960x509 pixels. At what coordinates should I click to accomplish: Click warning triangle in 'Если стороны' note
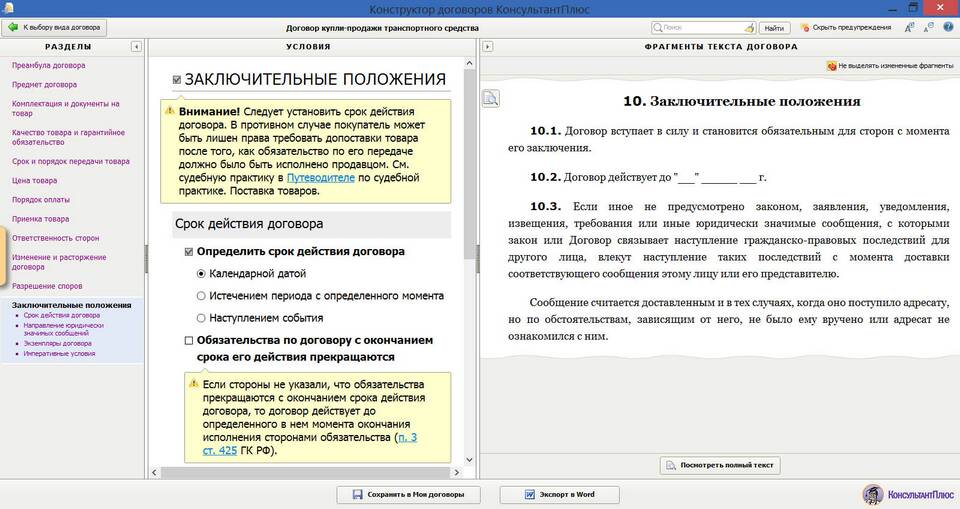pyautogui.click(x=193, y=383)
